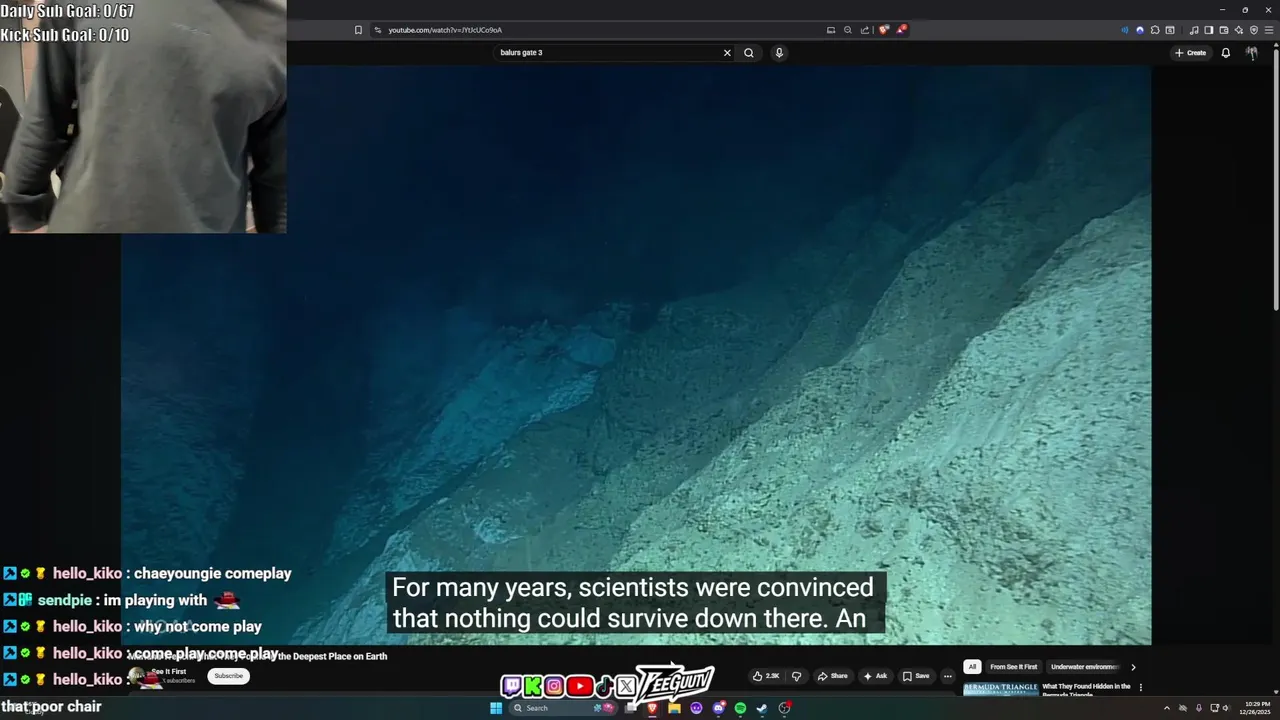This screenshot has height=720, width=1280.
Task: Open File Explorer from the taskbar
Action: [x=674, y=708]
